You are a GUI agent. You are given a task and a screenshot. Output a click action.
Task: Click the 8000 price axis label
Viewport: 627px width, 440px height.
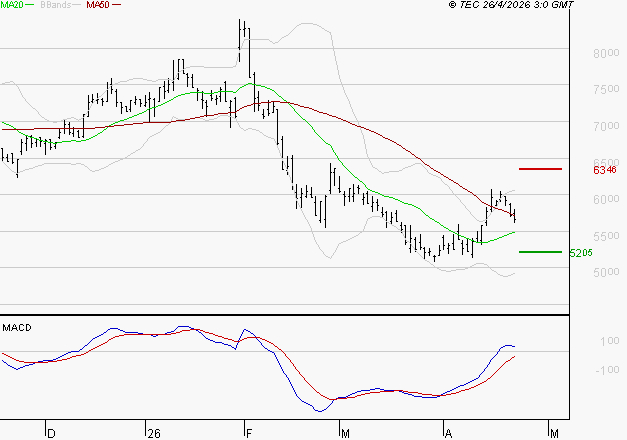(606, 53)
